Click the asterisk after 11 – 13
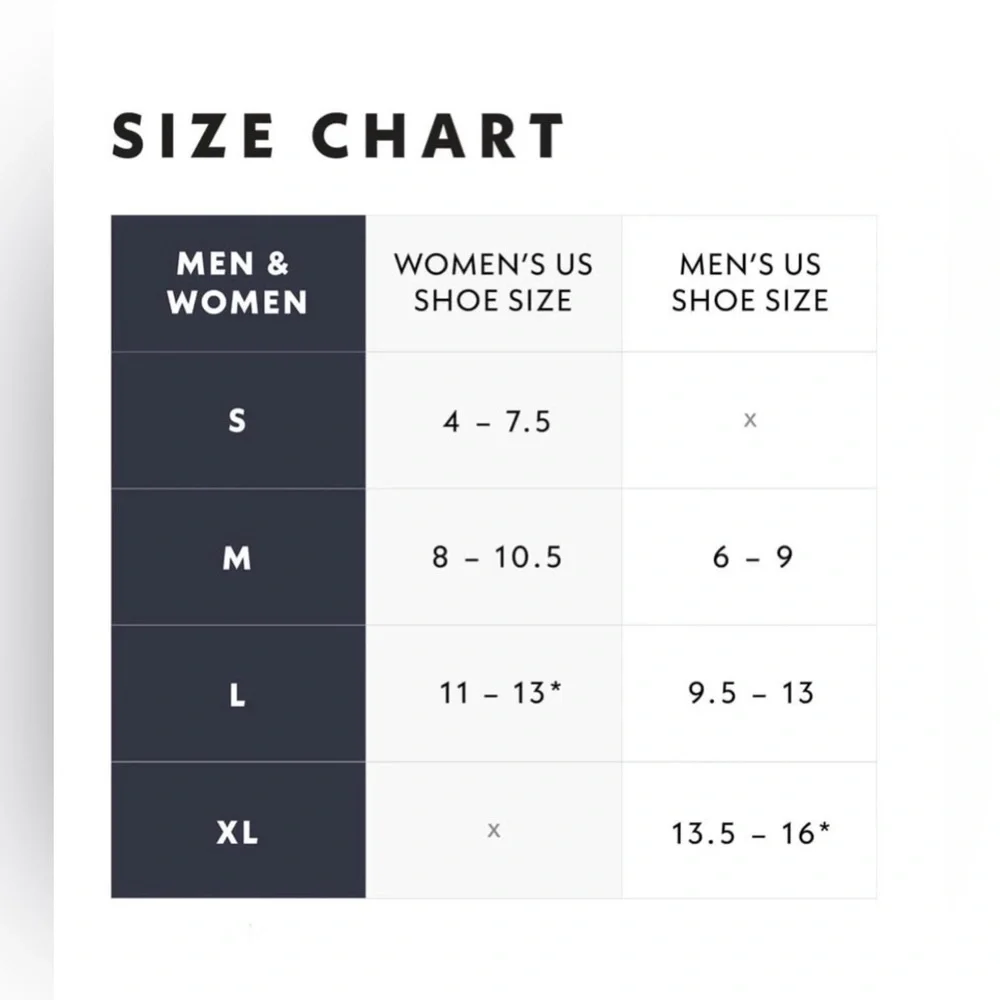 555,686
